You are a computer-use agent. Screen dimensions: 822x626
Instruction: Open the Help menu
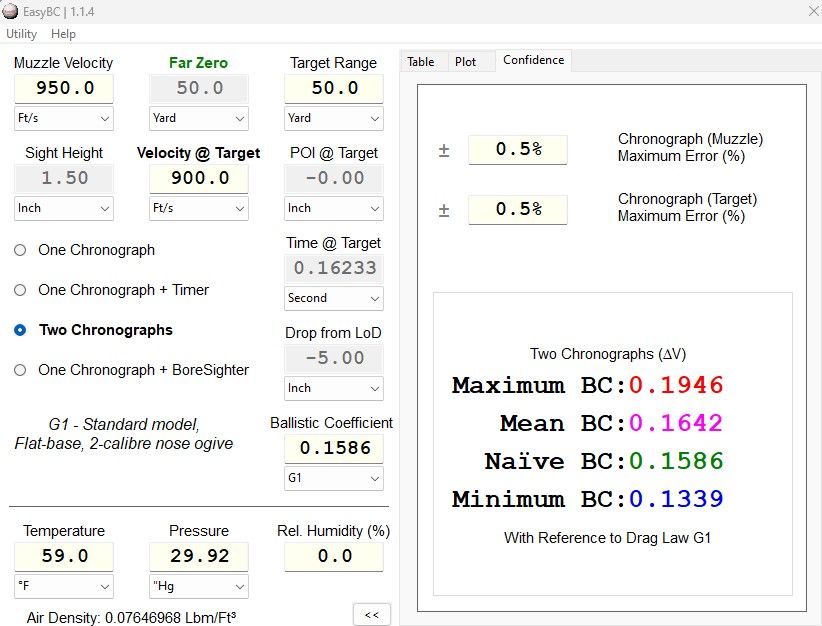click(63, 34)
